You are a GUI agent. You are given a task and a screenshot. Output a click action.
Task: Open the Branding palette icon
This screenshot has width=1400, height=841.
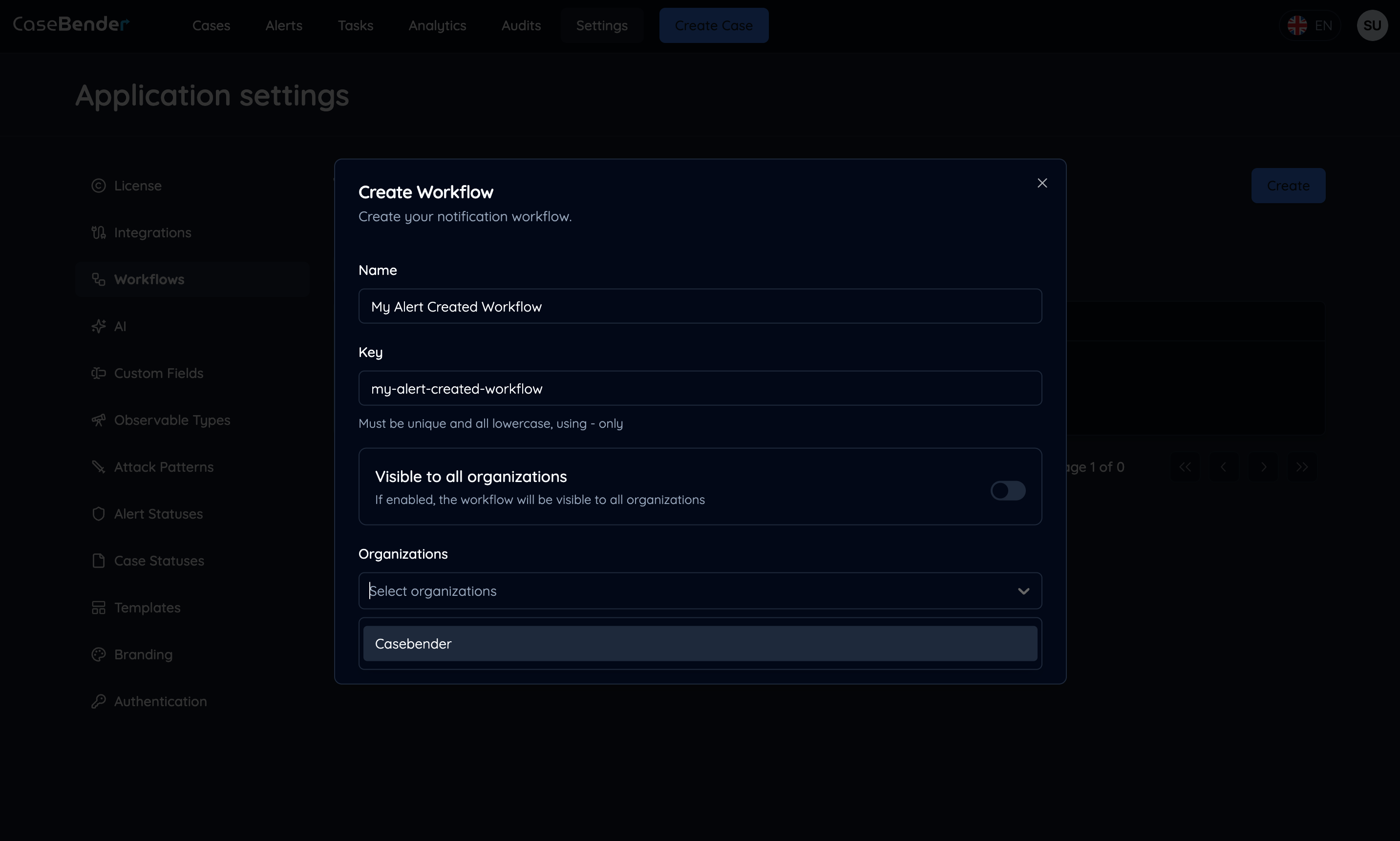(99, 654)
